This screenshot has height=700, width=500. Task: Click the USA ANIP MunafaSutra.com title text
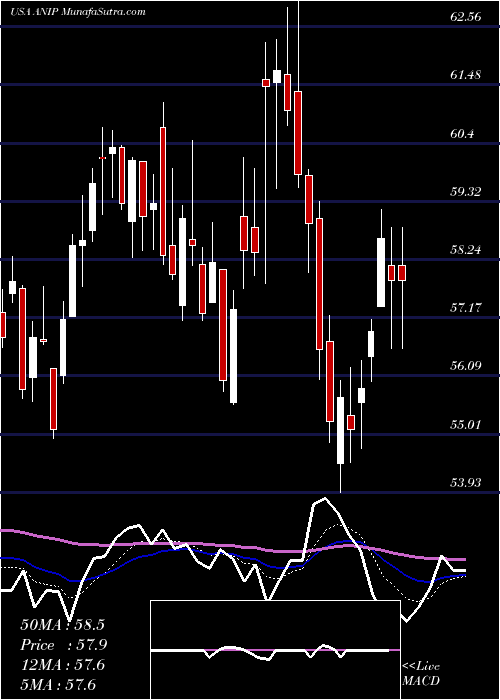(78, 12)
